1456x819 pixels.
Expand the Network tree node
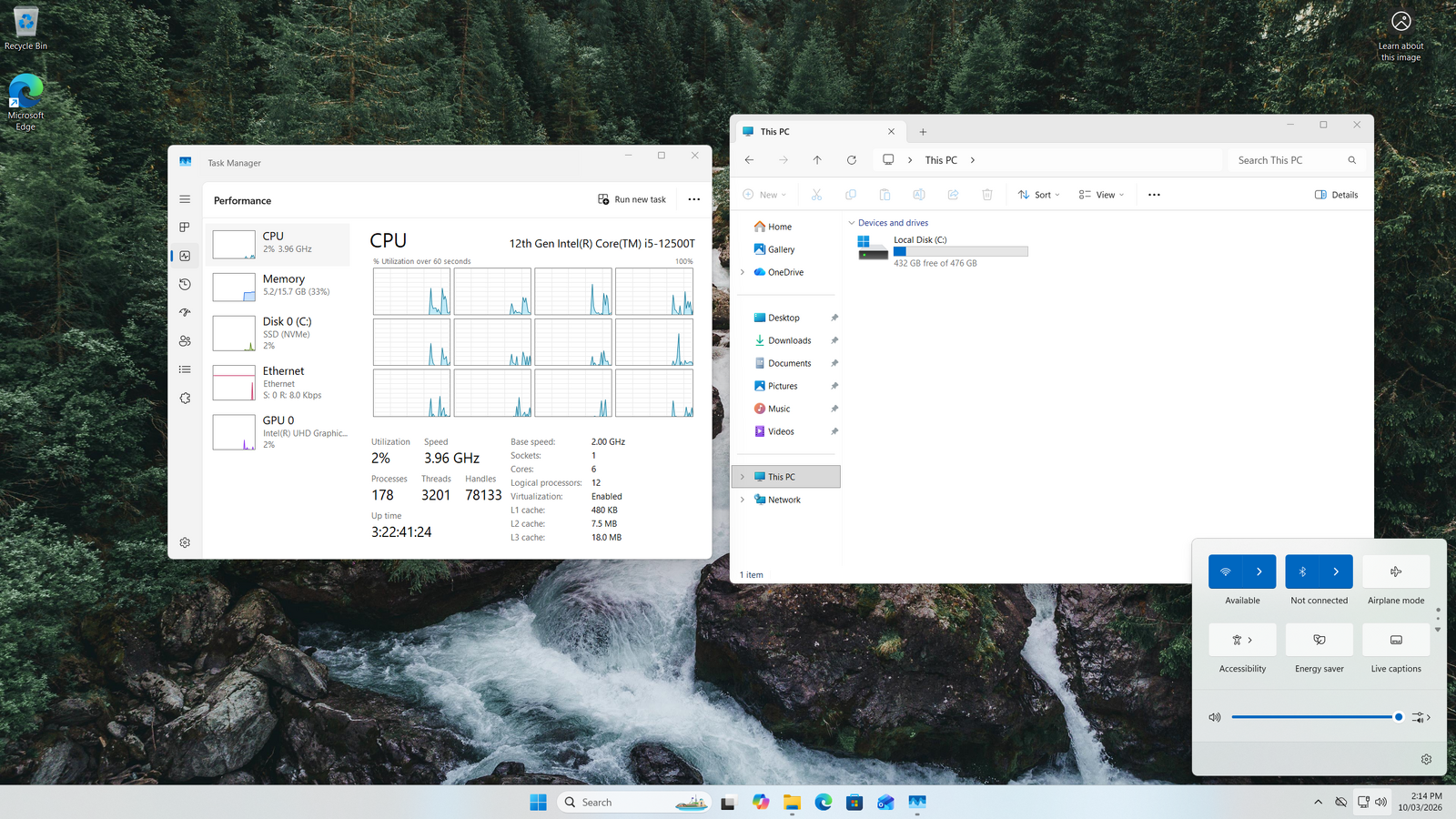pyautogui.click(x=743, y=500)
